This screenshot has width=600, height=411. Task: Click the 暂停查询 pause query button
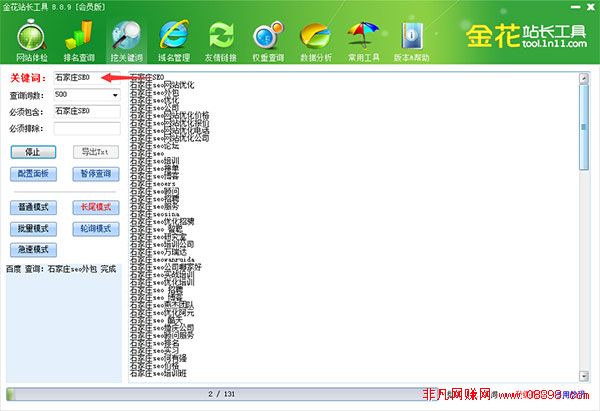96,174
